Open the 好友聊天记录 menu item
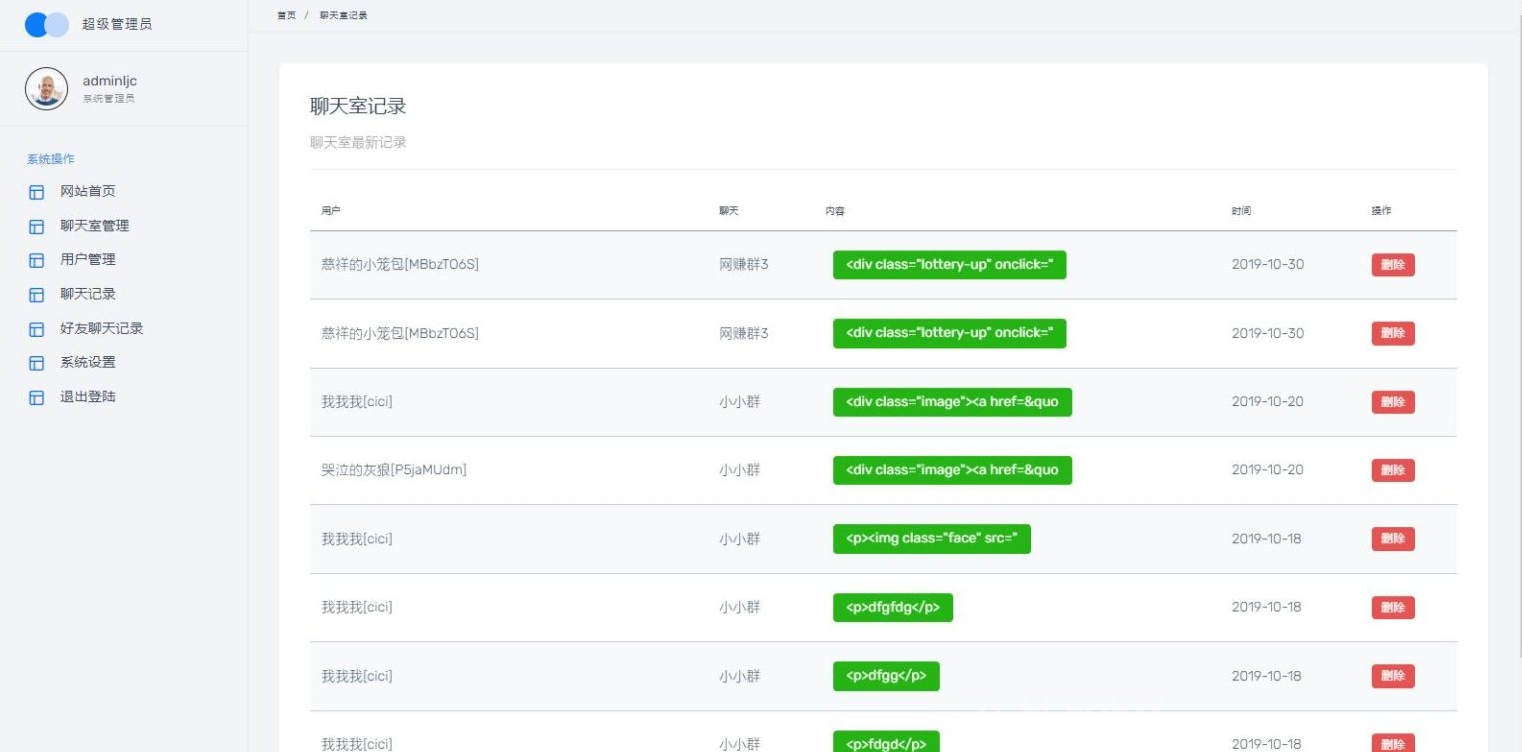The width and height of the screenshot is (1522, 752). [x=101, y=328]
